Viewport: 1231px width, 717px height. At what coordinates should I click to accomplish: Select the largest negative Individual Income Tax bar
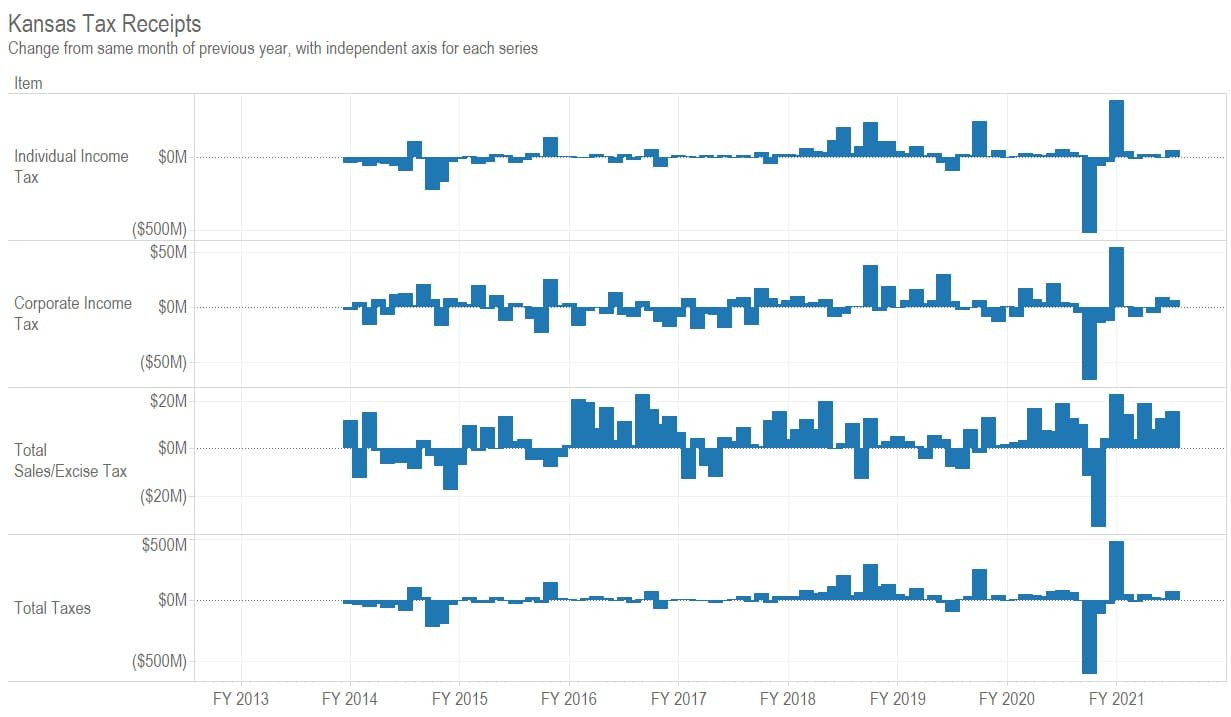[x=1089, y=195]
